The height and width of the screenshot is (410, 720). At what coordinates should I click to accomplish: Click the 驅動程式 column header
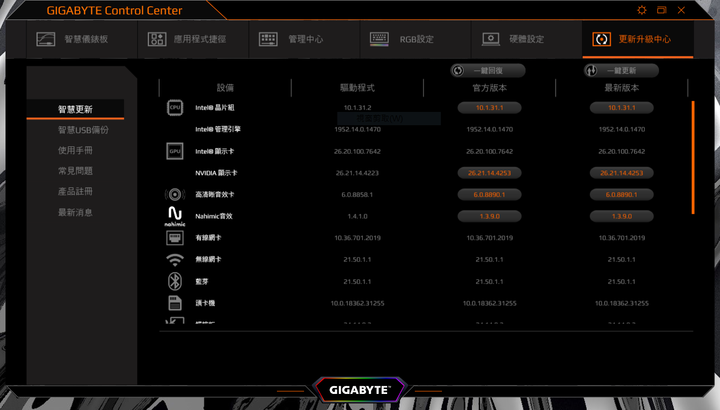pos(357,88)
